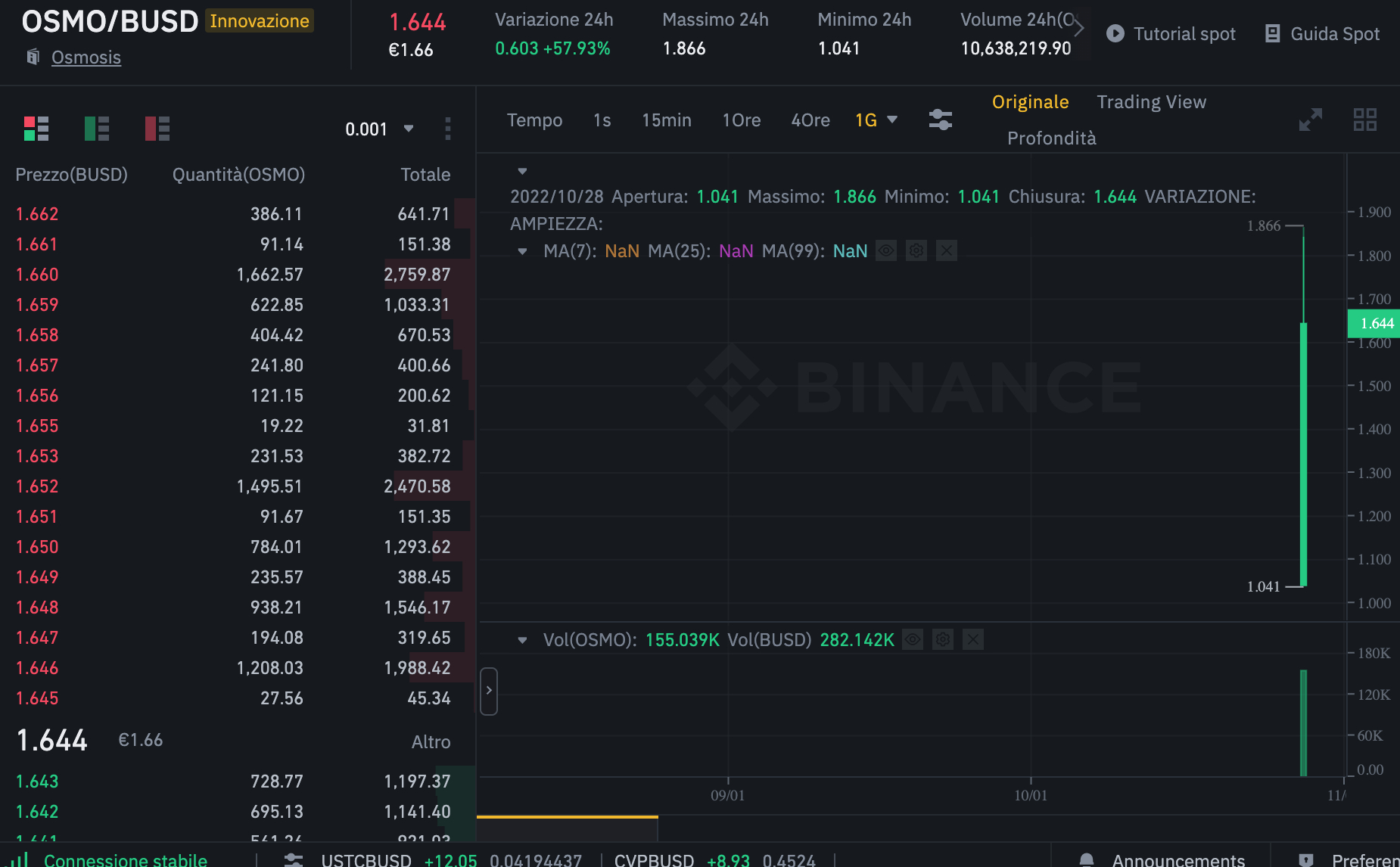
Task: Open chart settings sliders icon
Action: (x=941, y=120)
